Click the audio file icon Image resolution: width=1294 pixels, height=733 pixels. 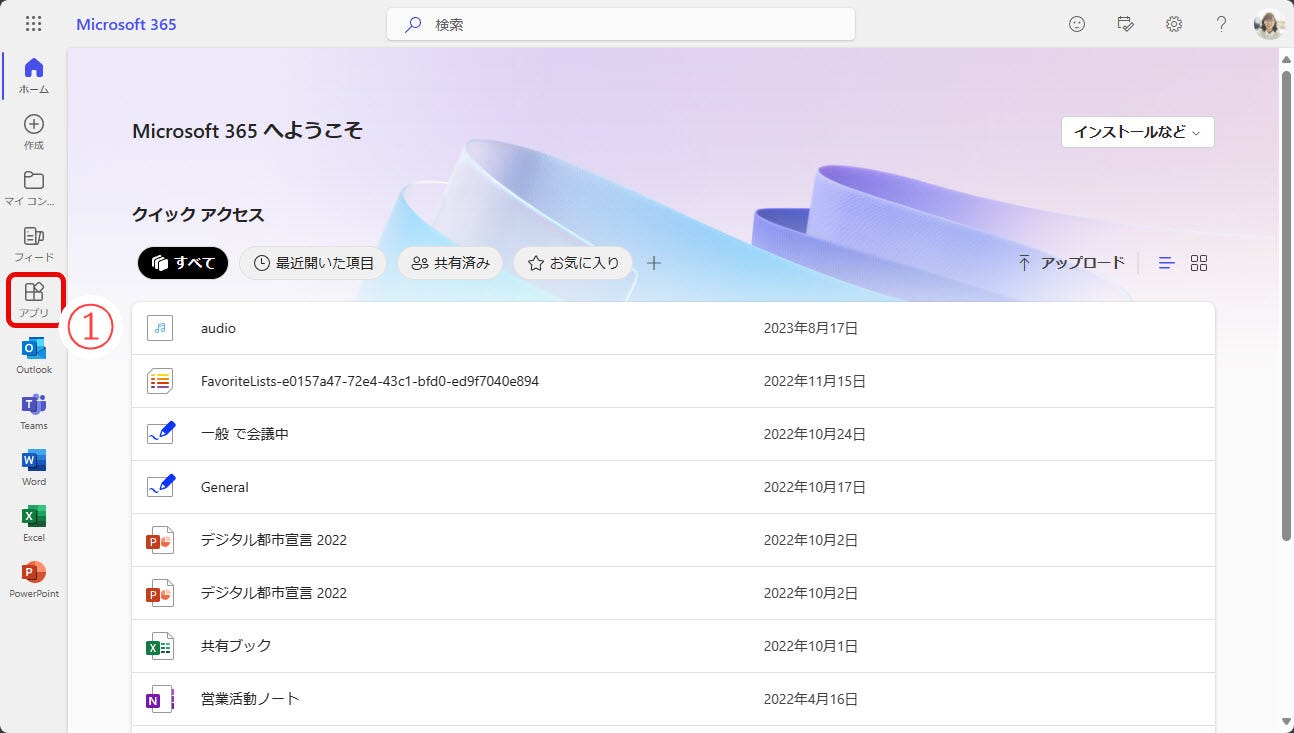[160, 328]
